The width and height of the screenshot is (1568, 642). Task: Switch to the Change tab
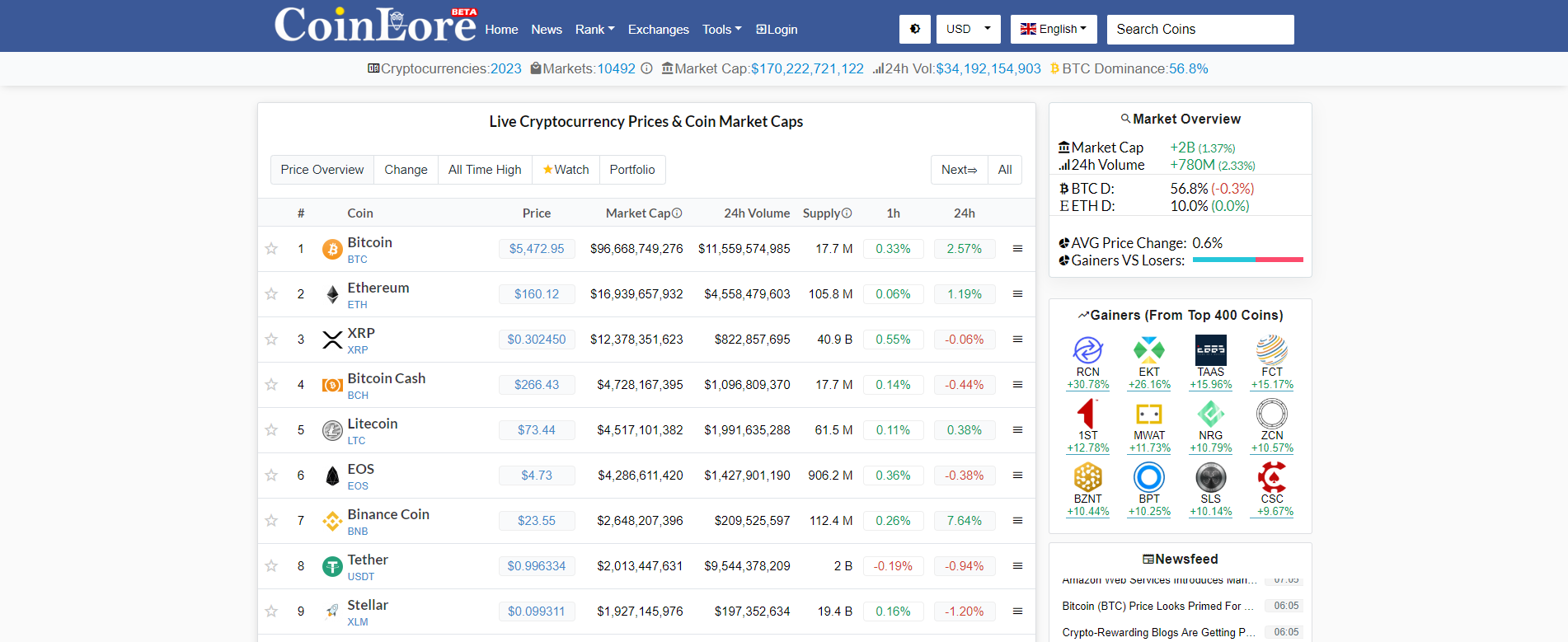[406, 170]
